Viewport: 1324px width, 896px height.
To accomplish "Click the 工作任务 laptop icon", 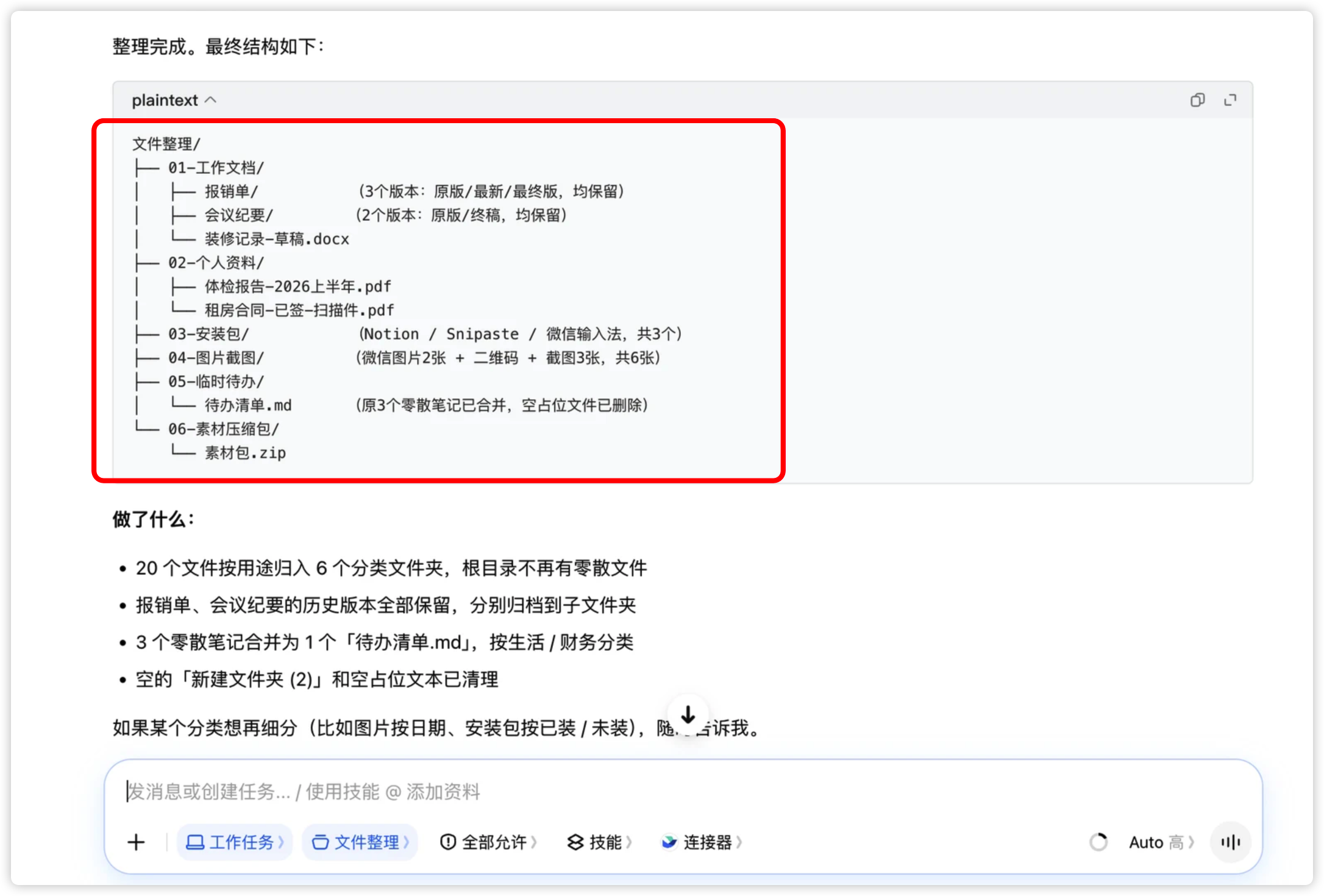I will coord(195,842).
